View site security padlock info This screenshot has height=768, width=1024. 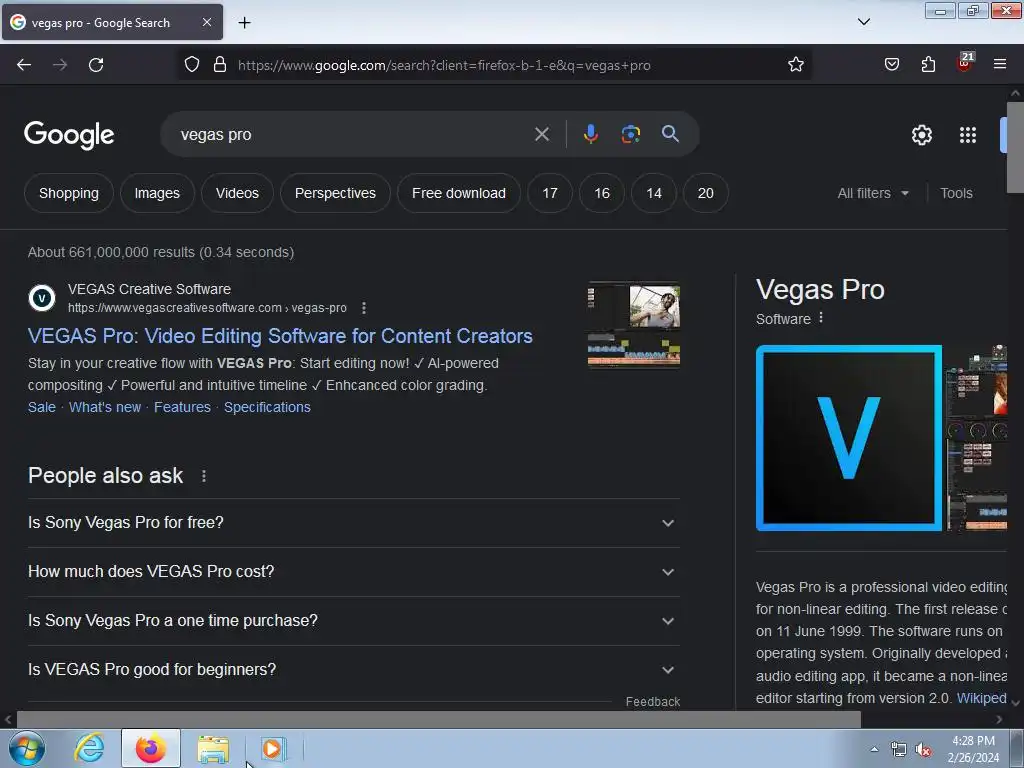pyautogui.click(x=220, y=65)
